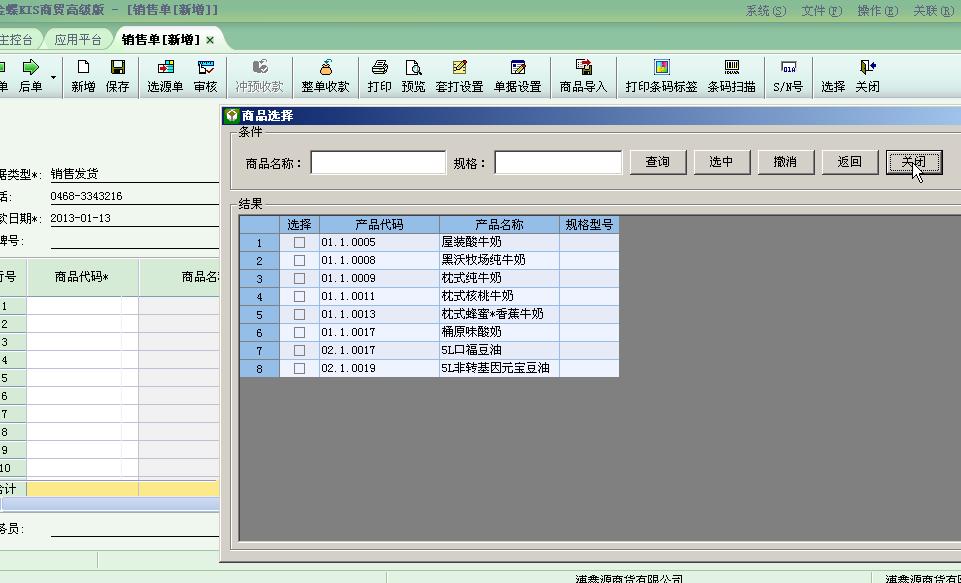Check the box for 枕式核桃牛奶
The height and width of the screenshot is (583, 961).
pyautogui.click(x=299, y=297)
